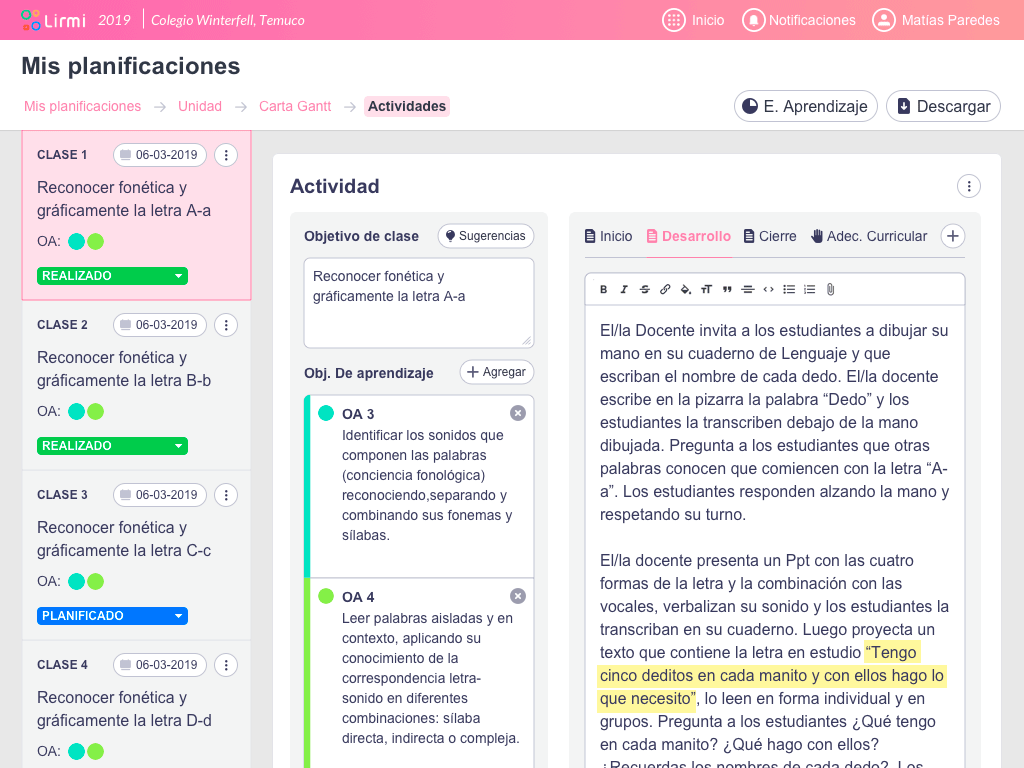Change text size with the TT icon
This screenshot has height=768, width=1024.
click(x=707, y=289)
